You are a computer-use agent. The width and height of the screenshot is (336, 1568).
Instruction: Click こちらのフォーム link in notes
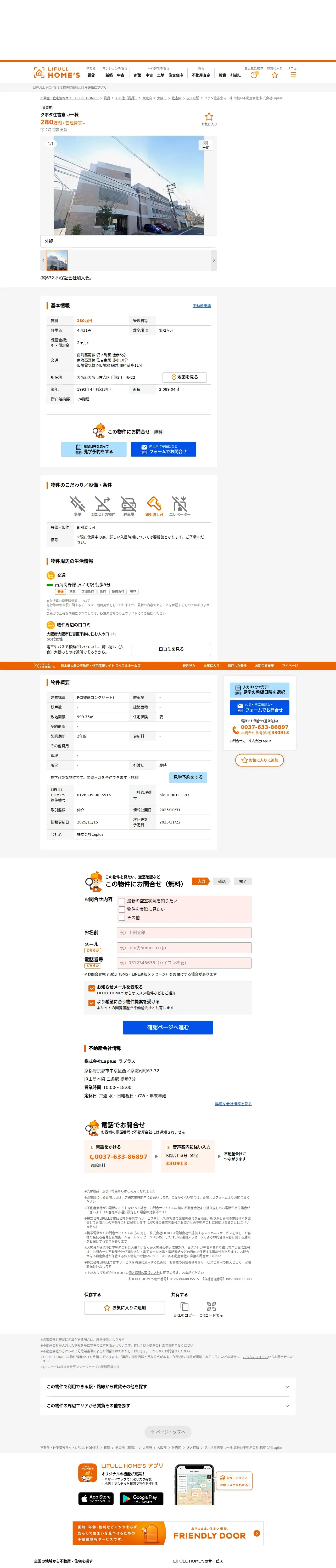[255, 1357]
